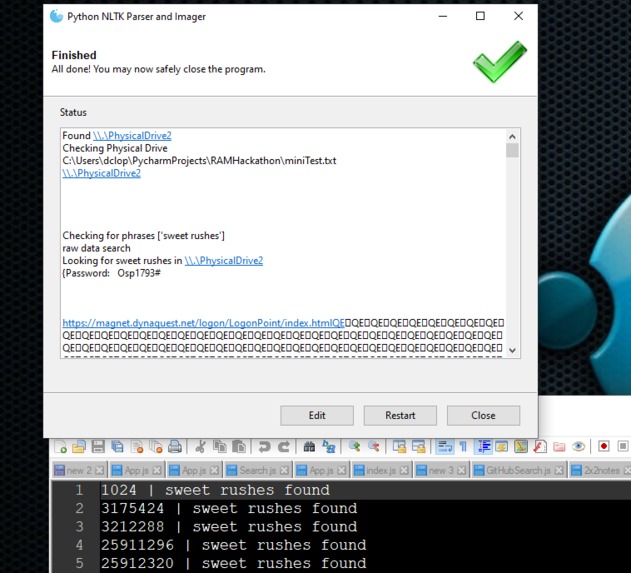Close the new 3 tab
This screenshot has width=631, height=573.
tap(462, 470)
